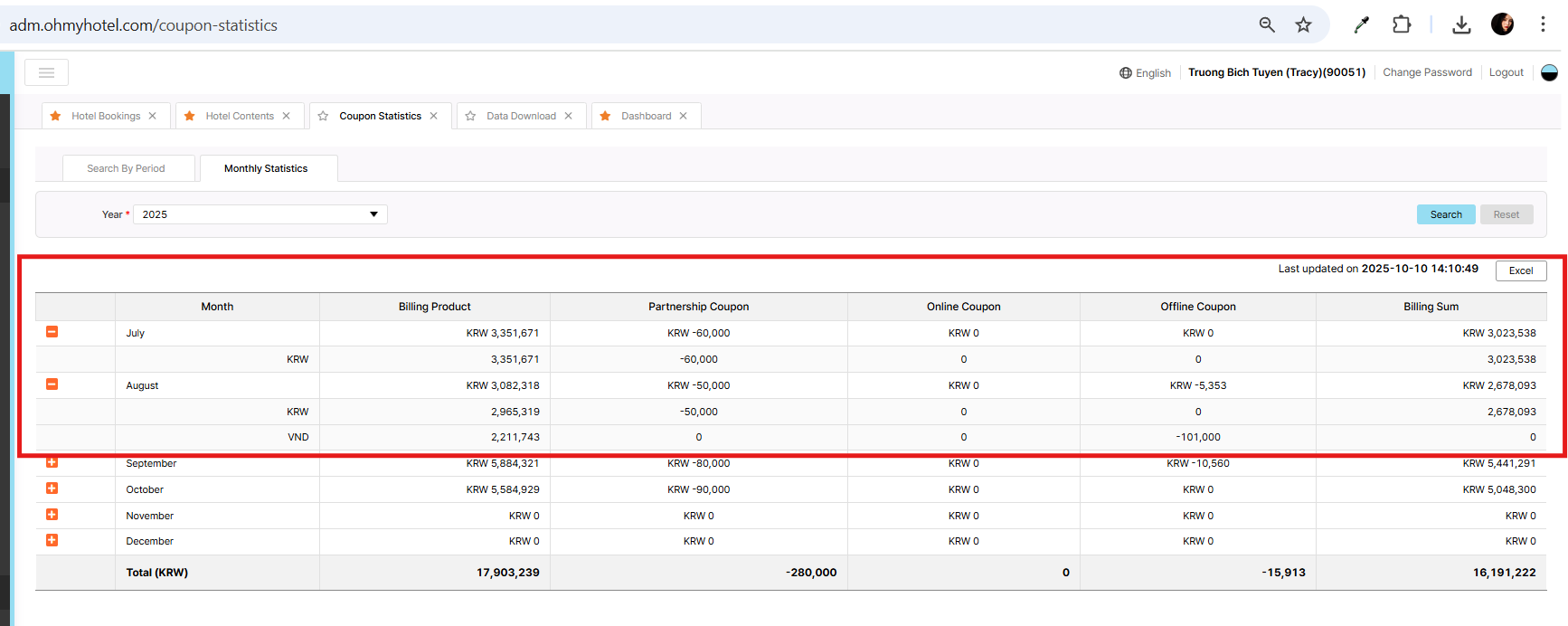
Task: Open the Hotel Contents tab
Action: 239,116
